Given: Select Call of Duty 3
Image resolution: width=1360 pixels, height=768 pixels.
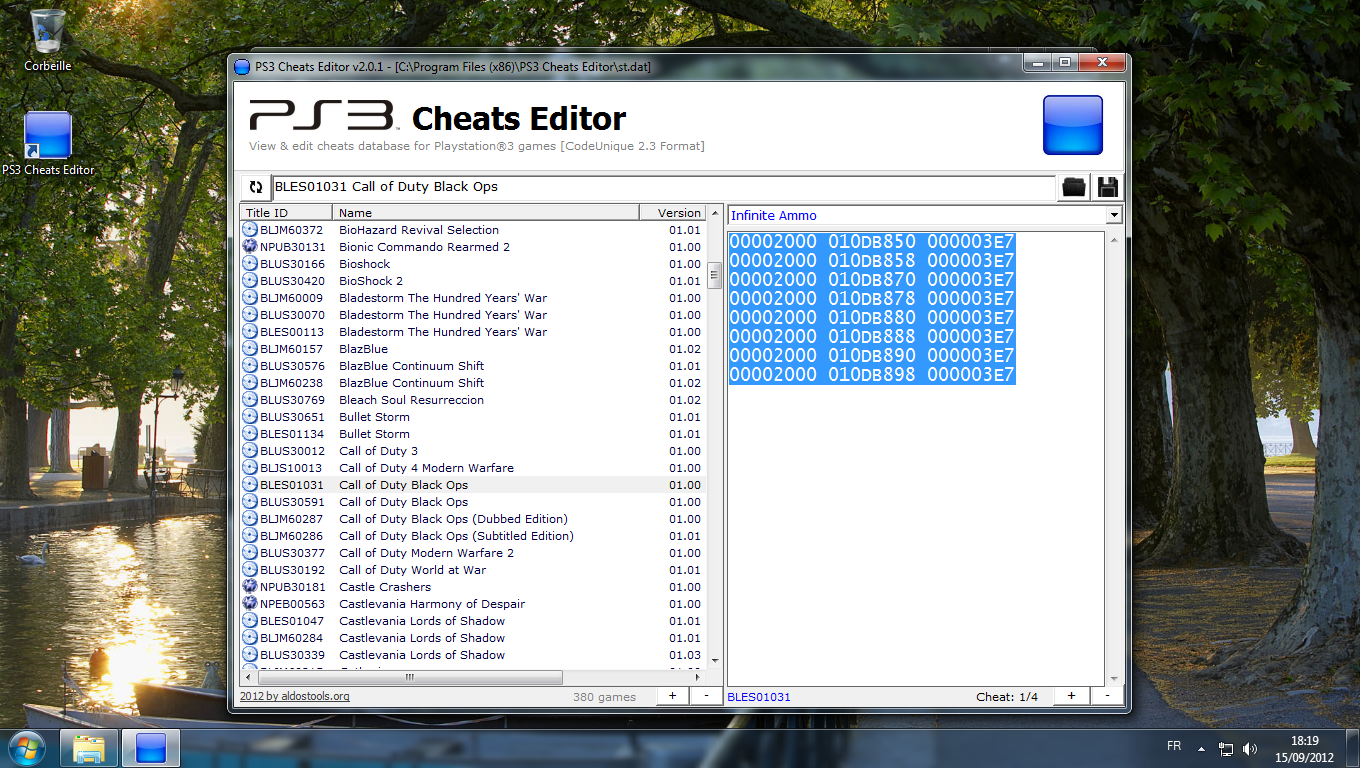Looking at the screenshot, I should pyautogui.click(x=473, y=451).
